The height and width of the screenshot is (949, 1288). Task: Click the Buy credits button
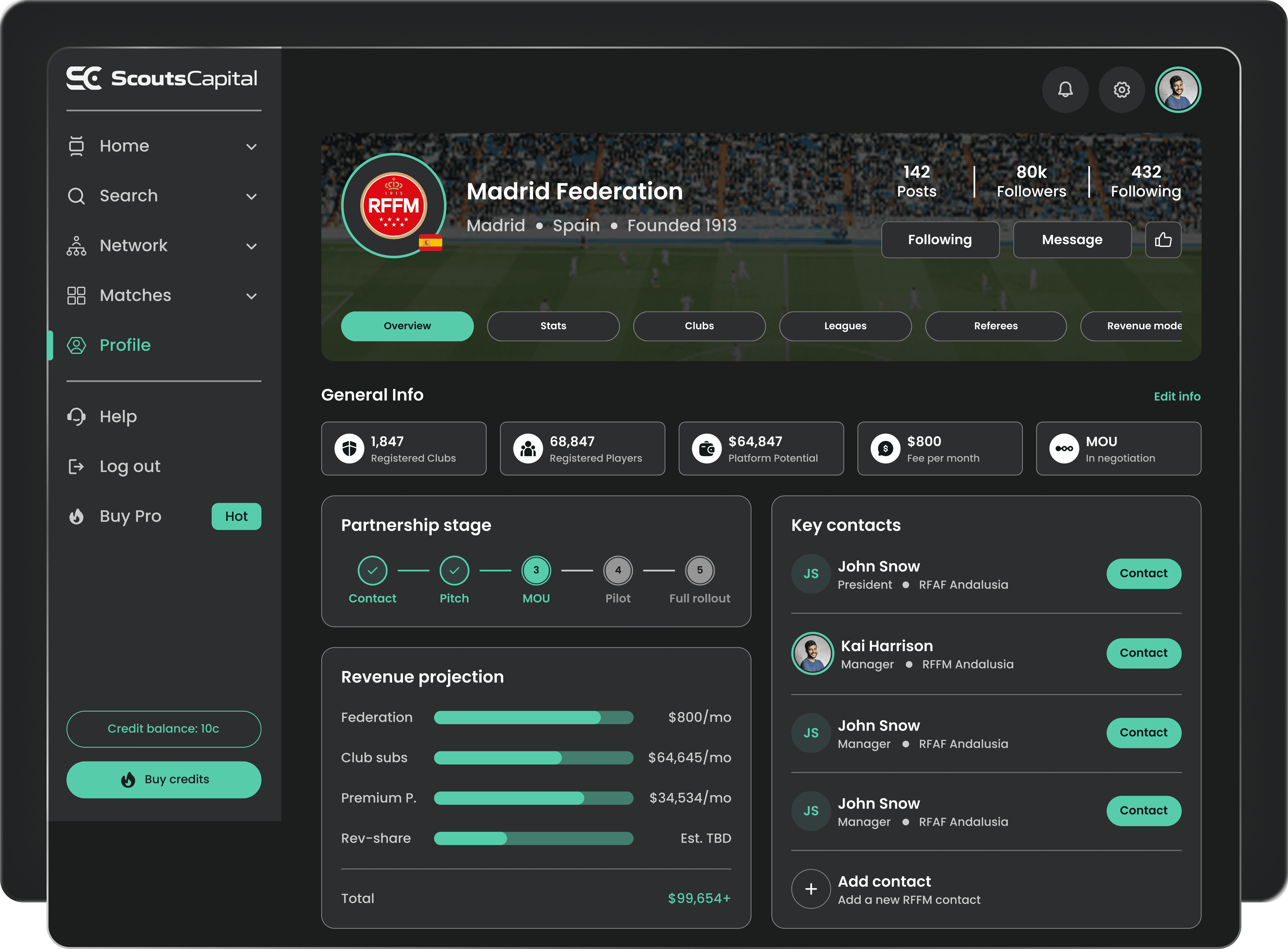(x=164, y=780)
